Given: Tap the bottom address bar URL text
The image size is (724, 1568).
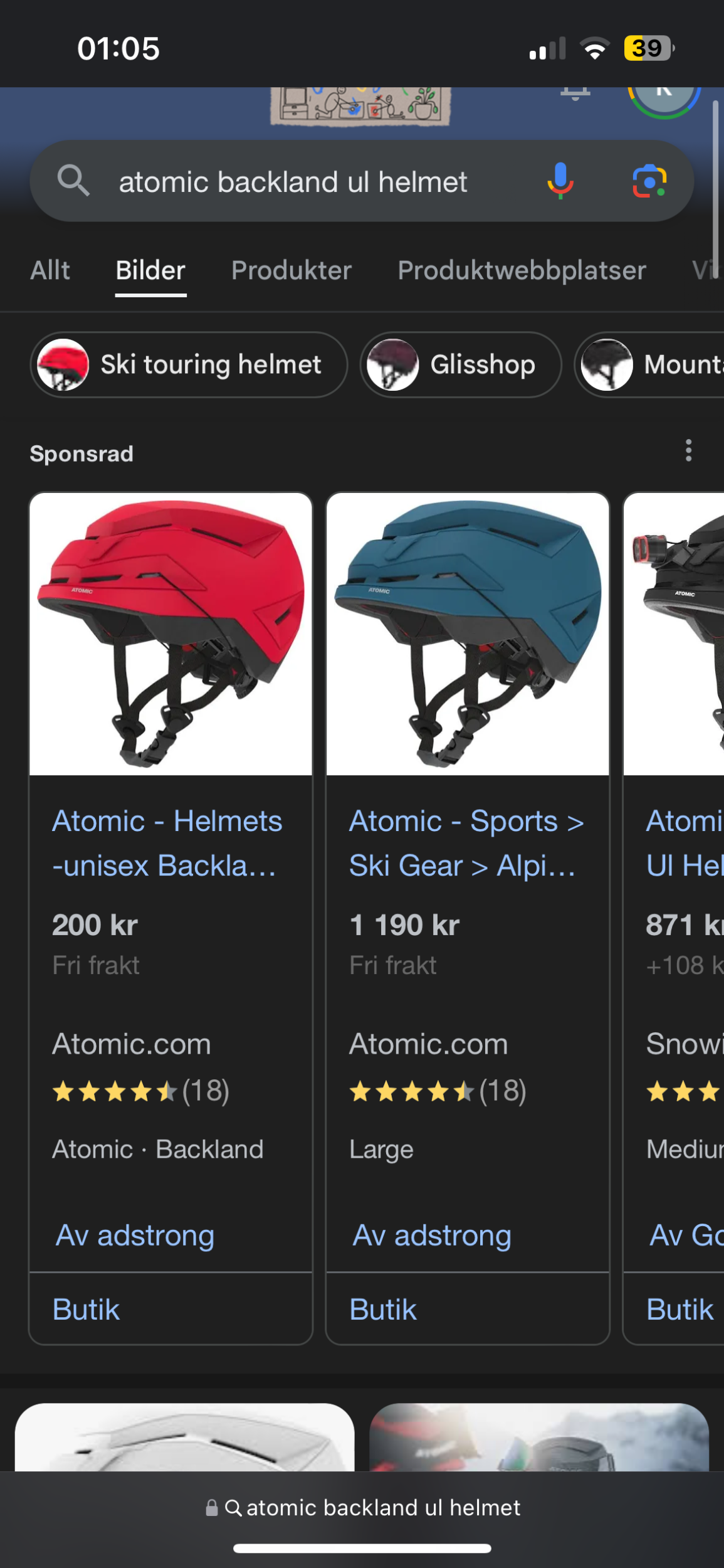Looking at the screenshot, I should click(x=383, y=1507).
